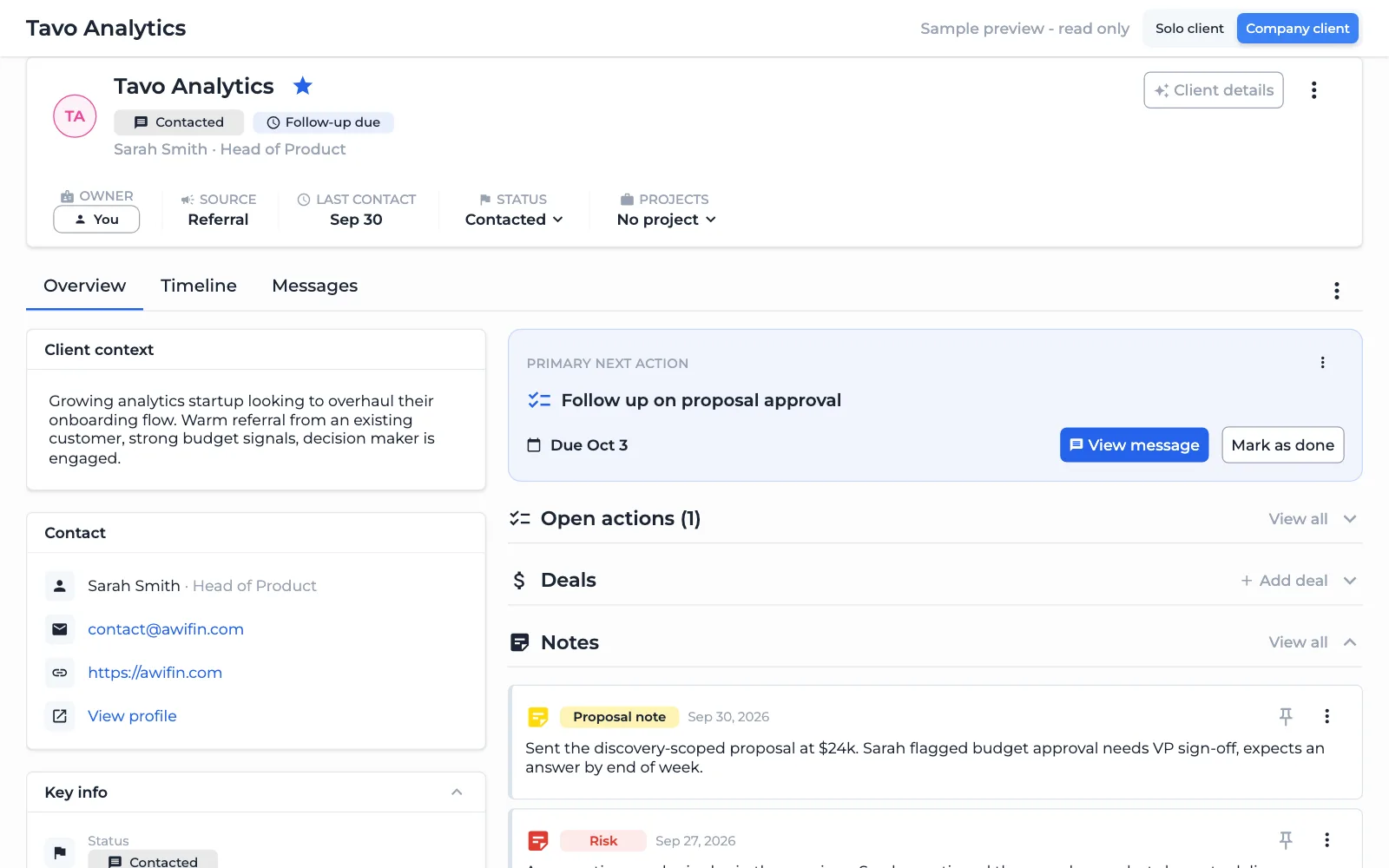Image resolution: width=1389 pixels, height=868 pixels.
Task: Click the email envelope icon in Contact
Action: tap(60, 629)
